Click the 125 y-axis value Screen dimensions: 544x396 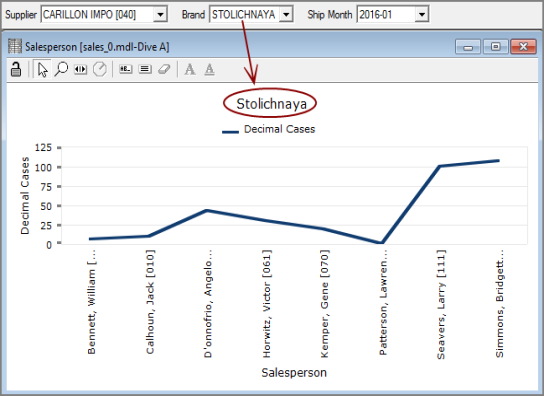coord(43,148)
